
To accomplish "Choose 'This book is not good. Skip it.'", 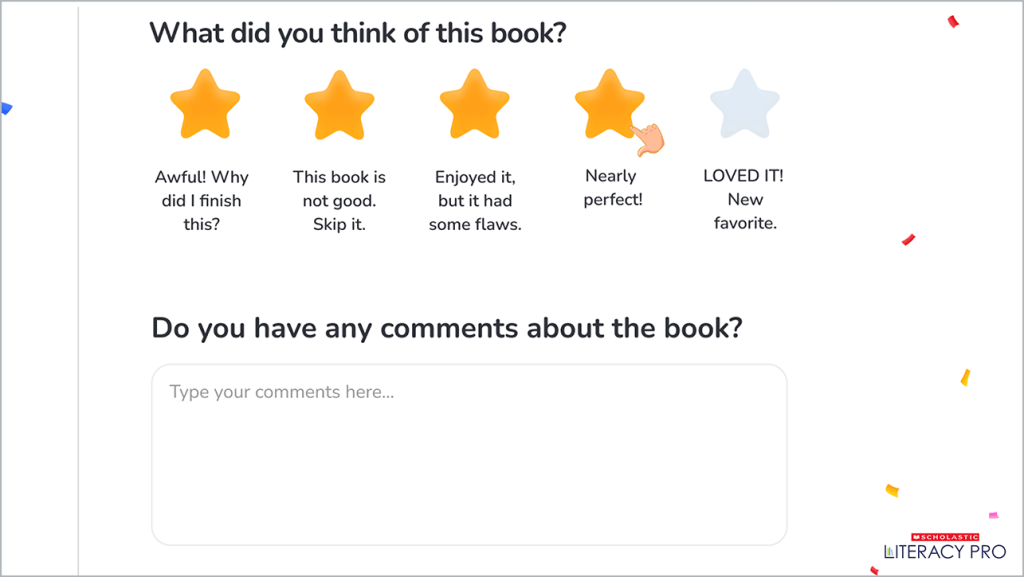I will click(339, 200).
